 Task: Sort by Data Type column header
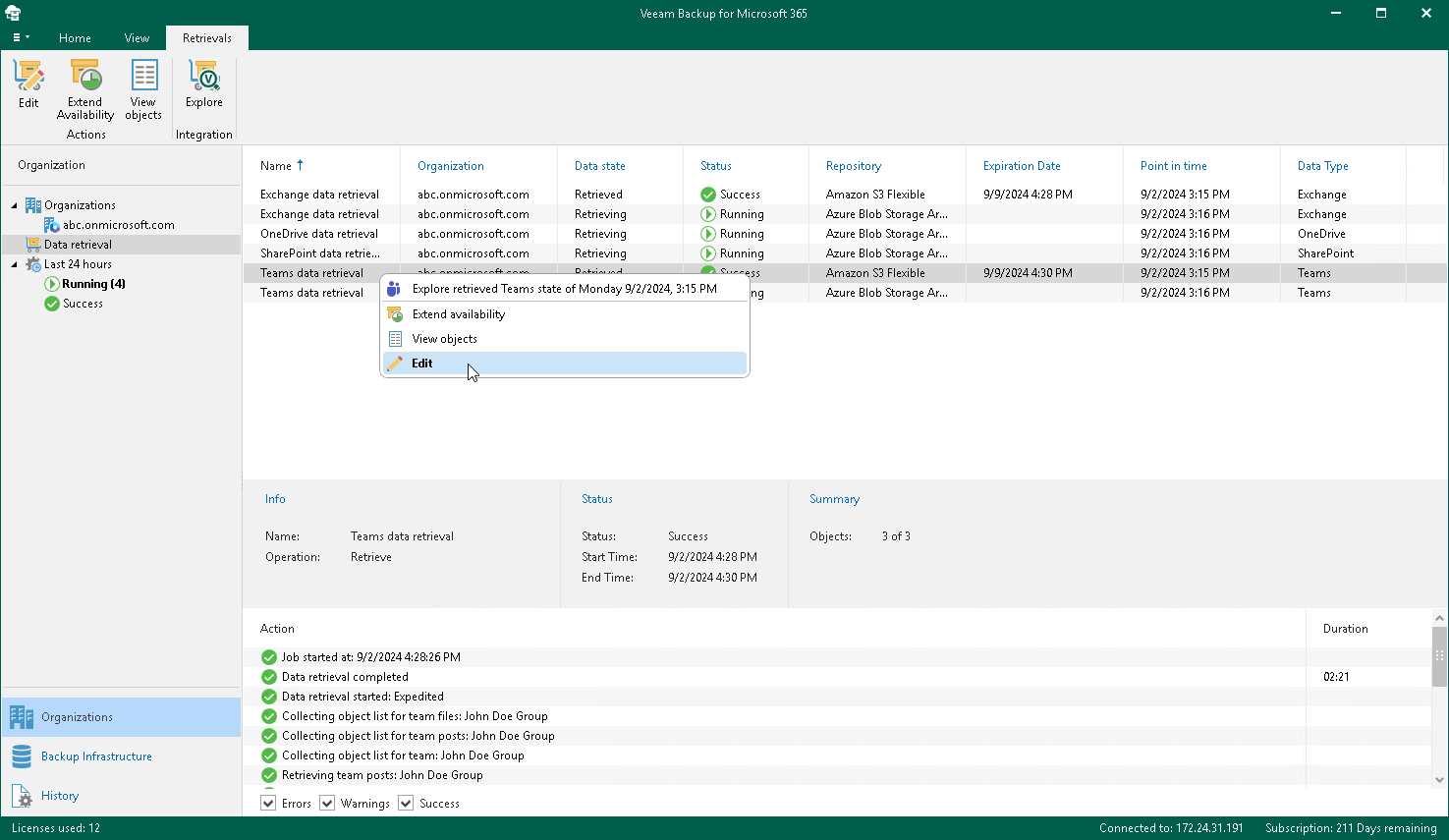(1323, 166)
